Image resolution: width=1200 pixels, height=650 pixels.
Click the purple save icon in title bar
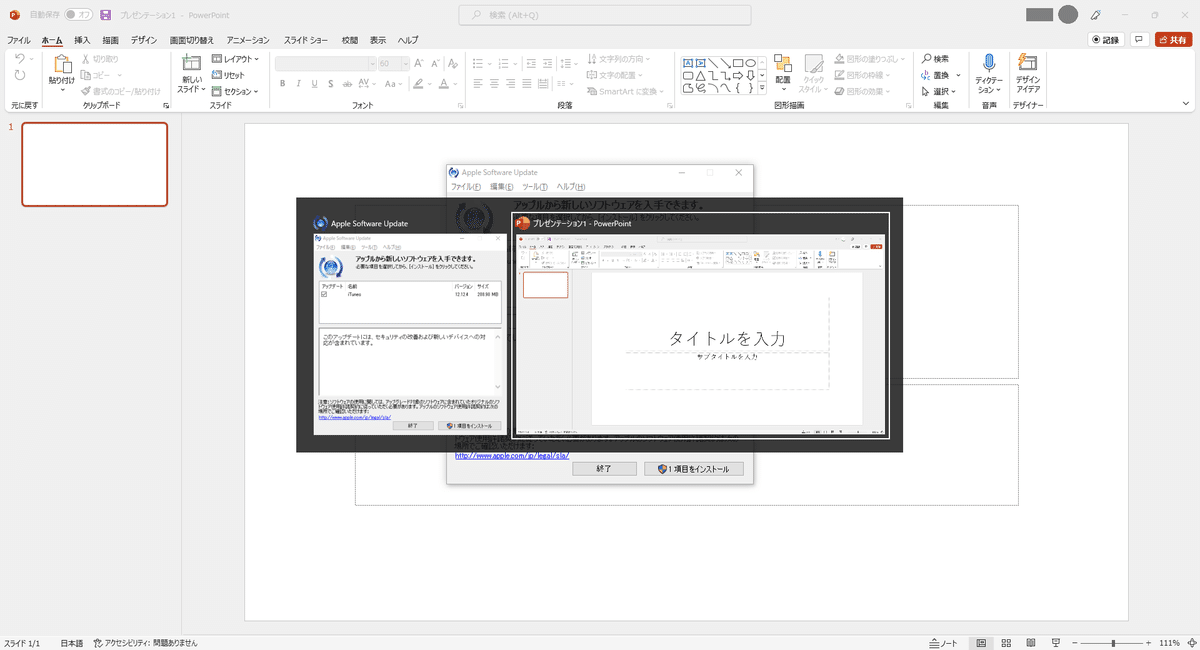pos(105,15)
